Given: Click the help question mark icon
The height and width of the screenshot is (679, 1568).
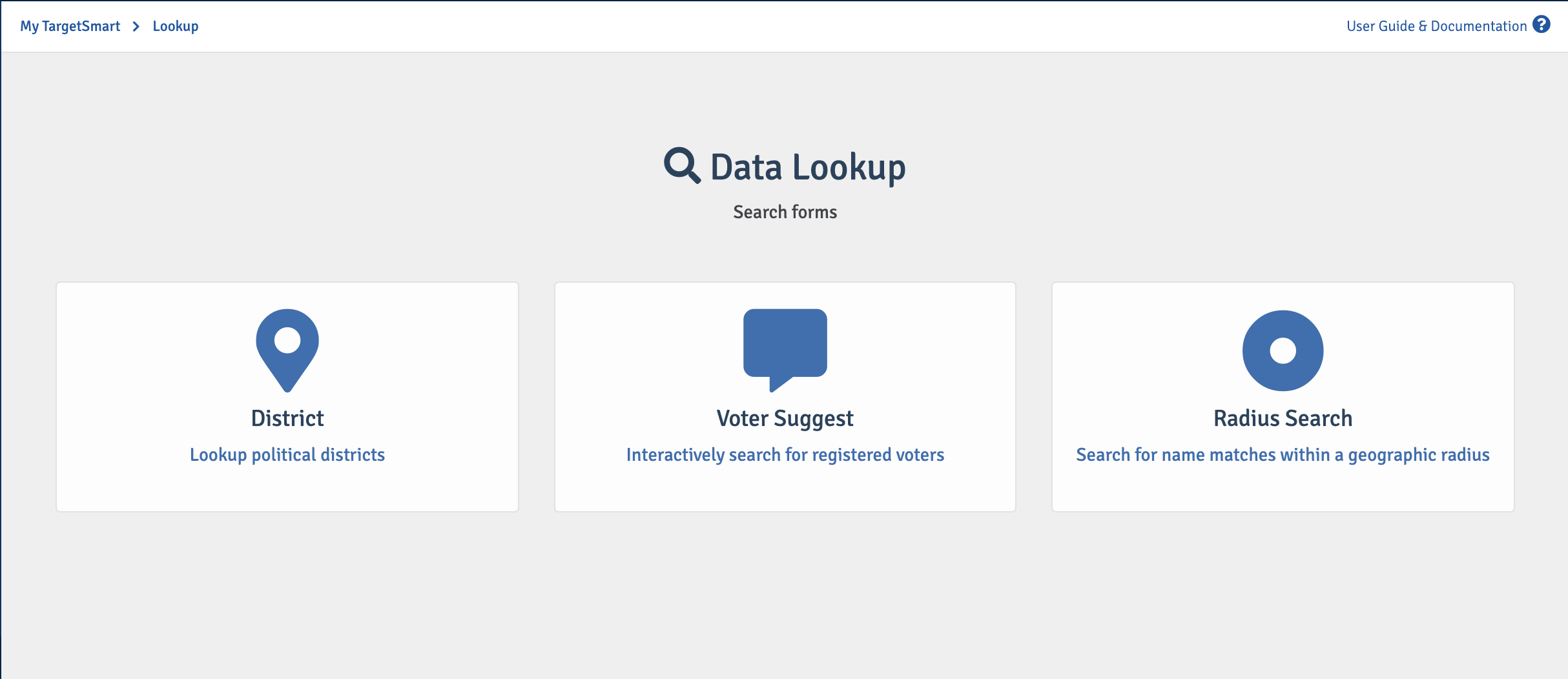Looking at the screenshot, I should [1542, 25].
